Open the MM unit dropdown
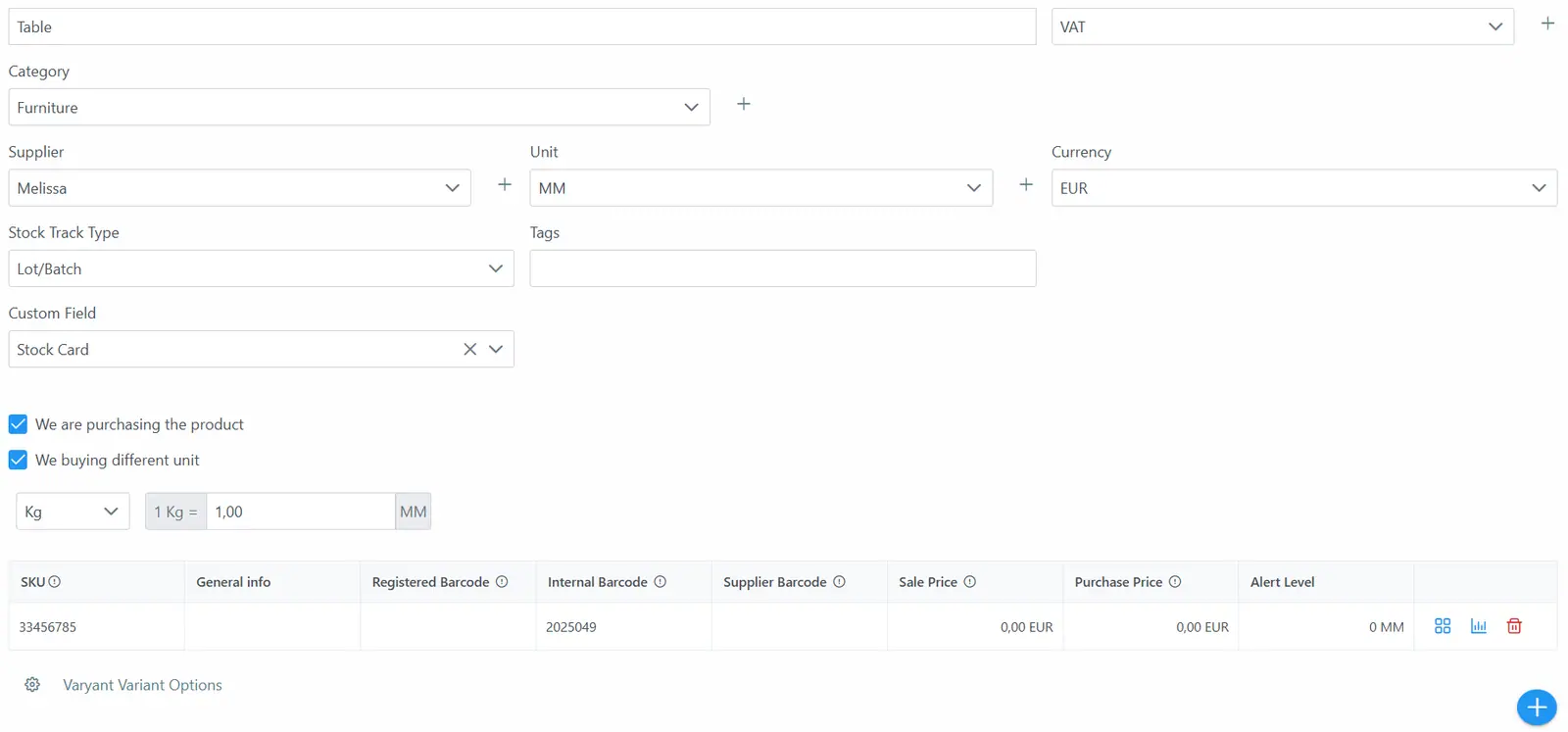The width and height of the screenshot is (1568, 732). click(761, 188)
